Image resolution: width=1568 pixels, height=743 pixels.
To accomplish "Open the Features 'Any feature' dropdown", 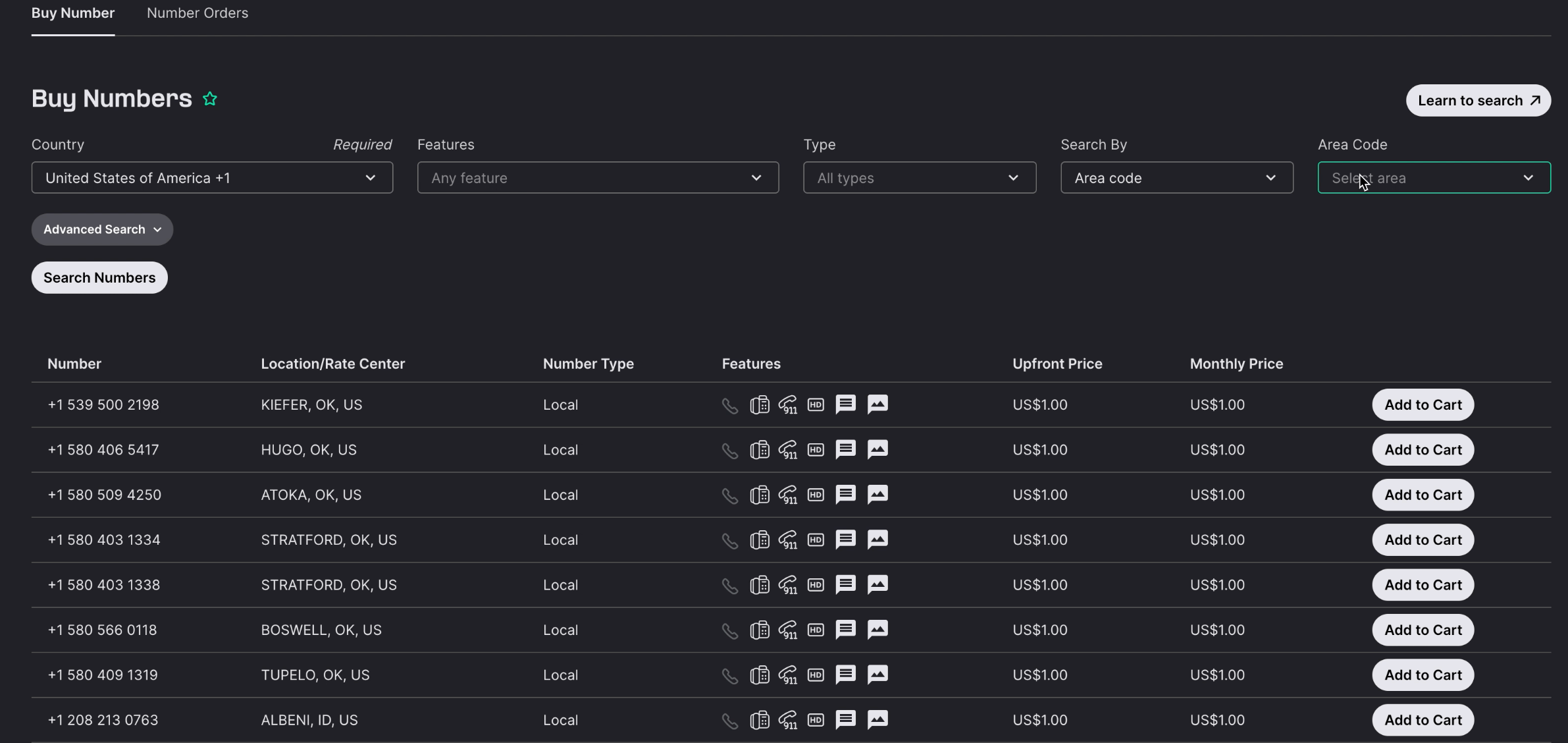I will point(598,178).
